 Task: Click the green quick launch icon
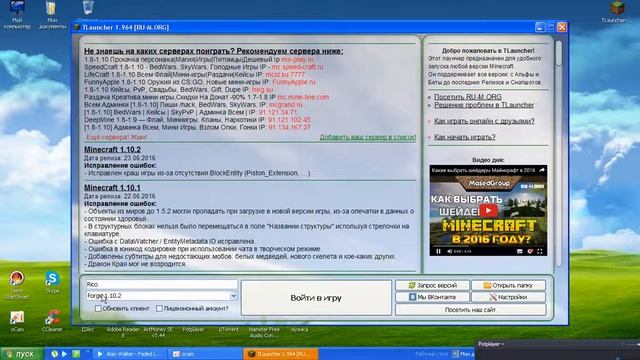(x=76, y=354)
